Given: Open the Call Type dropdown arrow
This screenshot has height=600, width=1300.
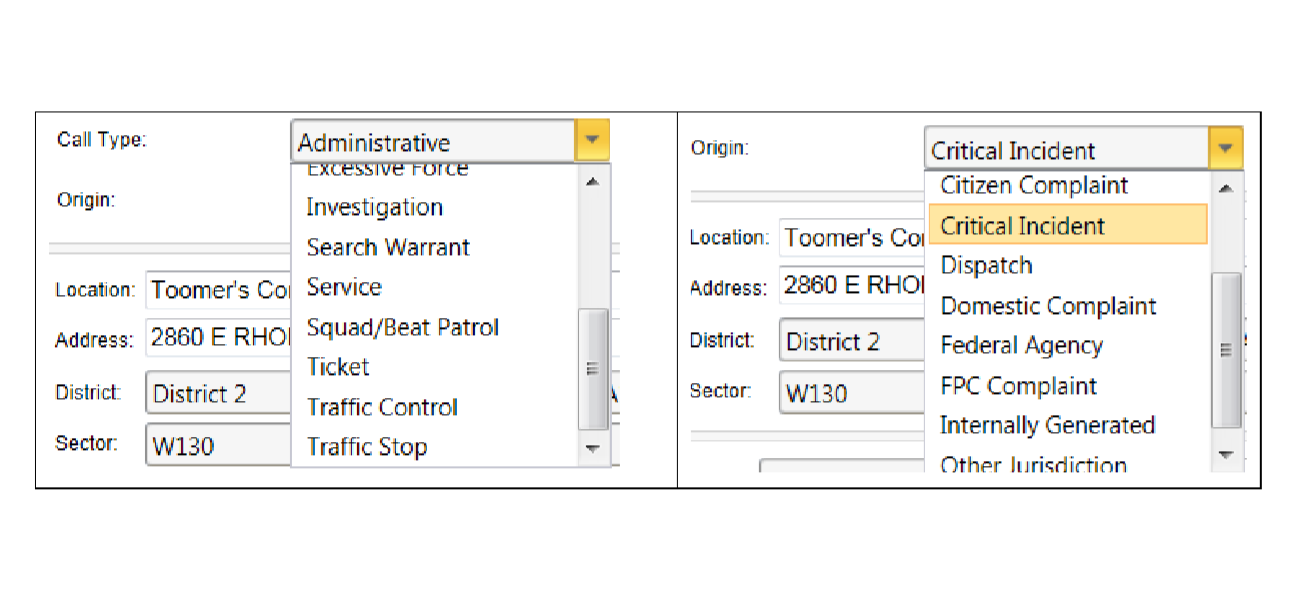Looking at the screenshot, I should [x=592, y=142].
